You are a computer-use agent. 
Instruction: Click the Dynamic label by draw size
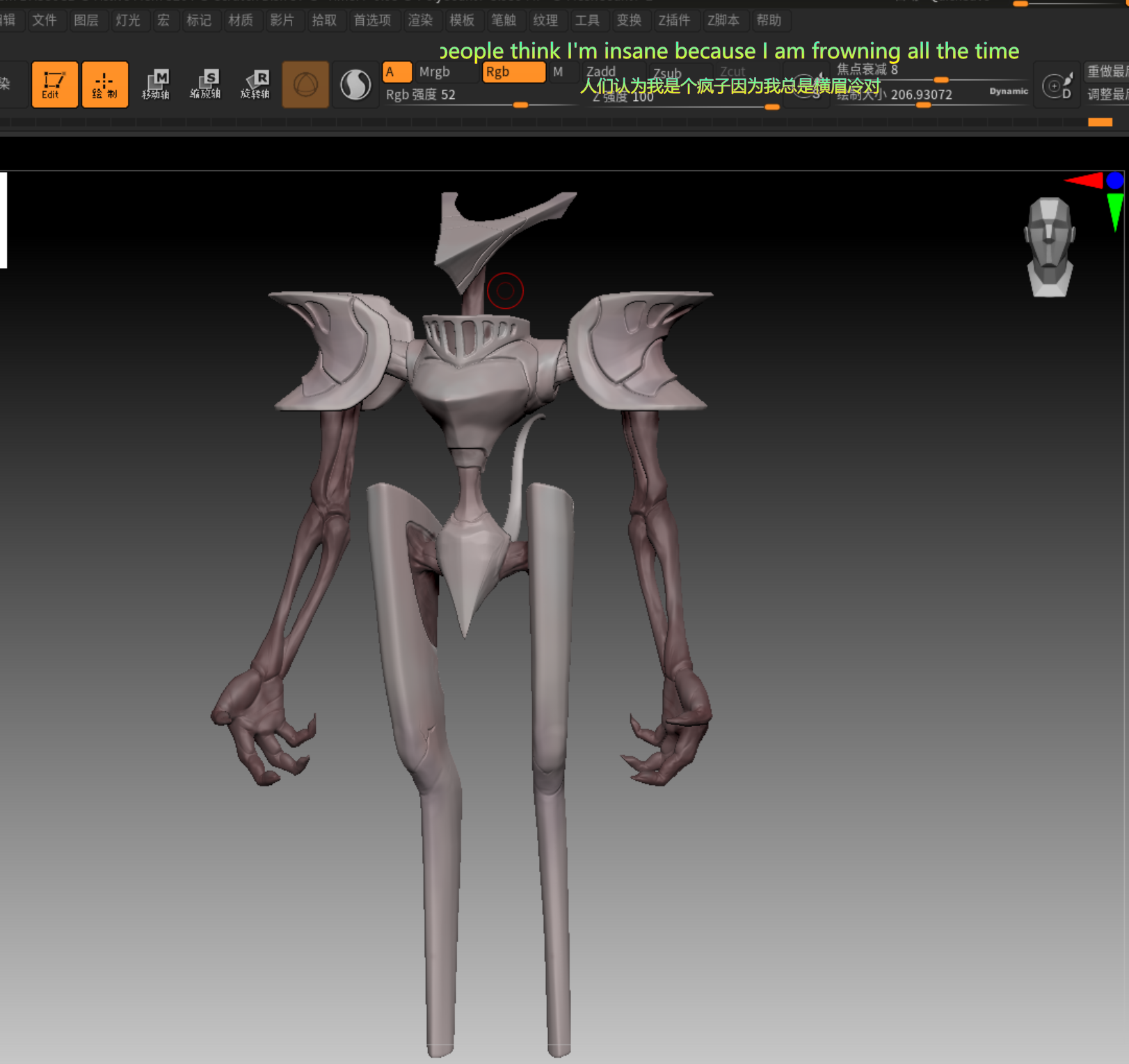[x=1008, y=91]
